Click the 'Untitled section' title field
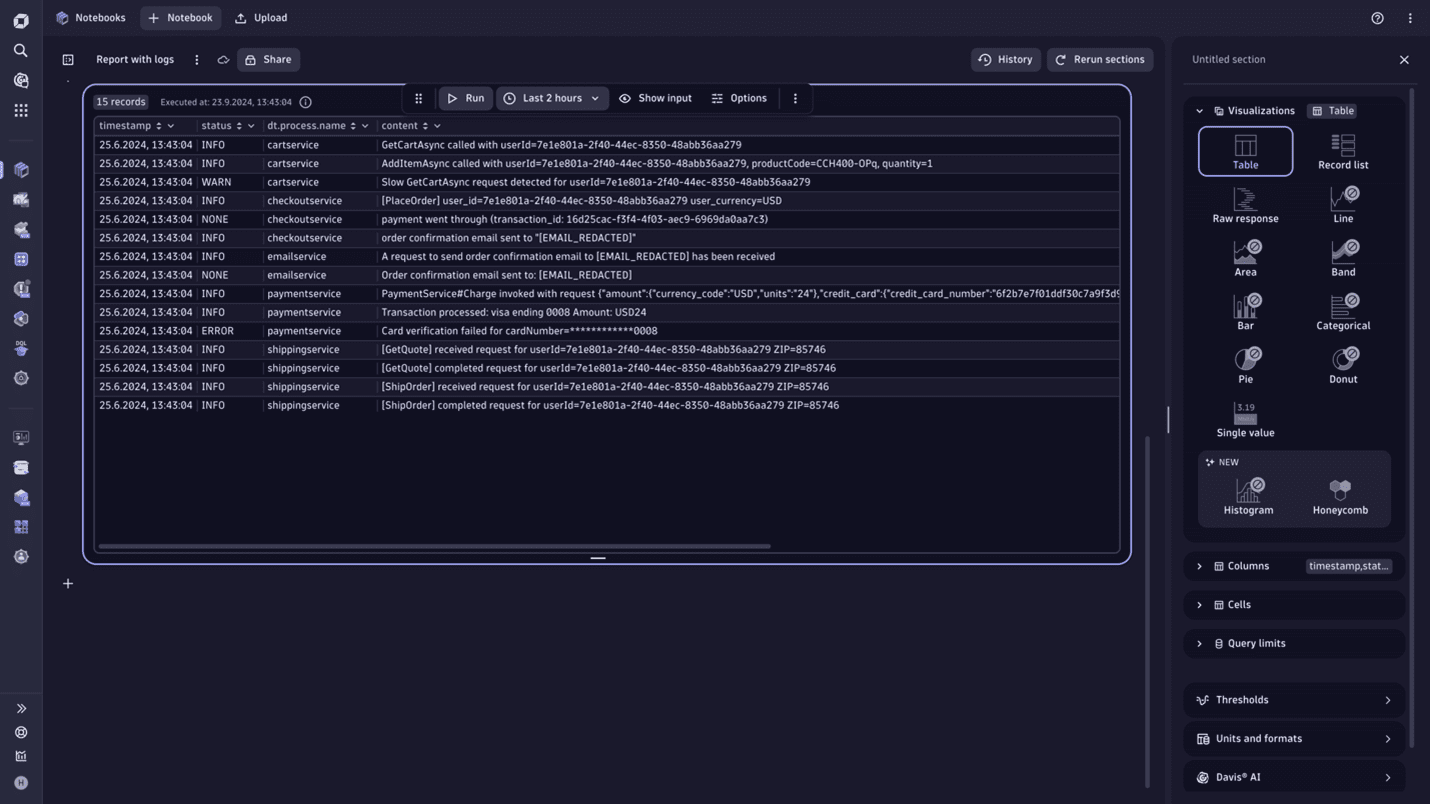 [1229, 60]
